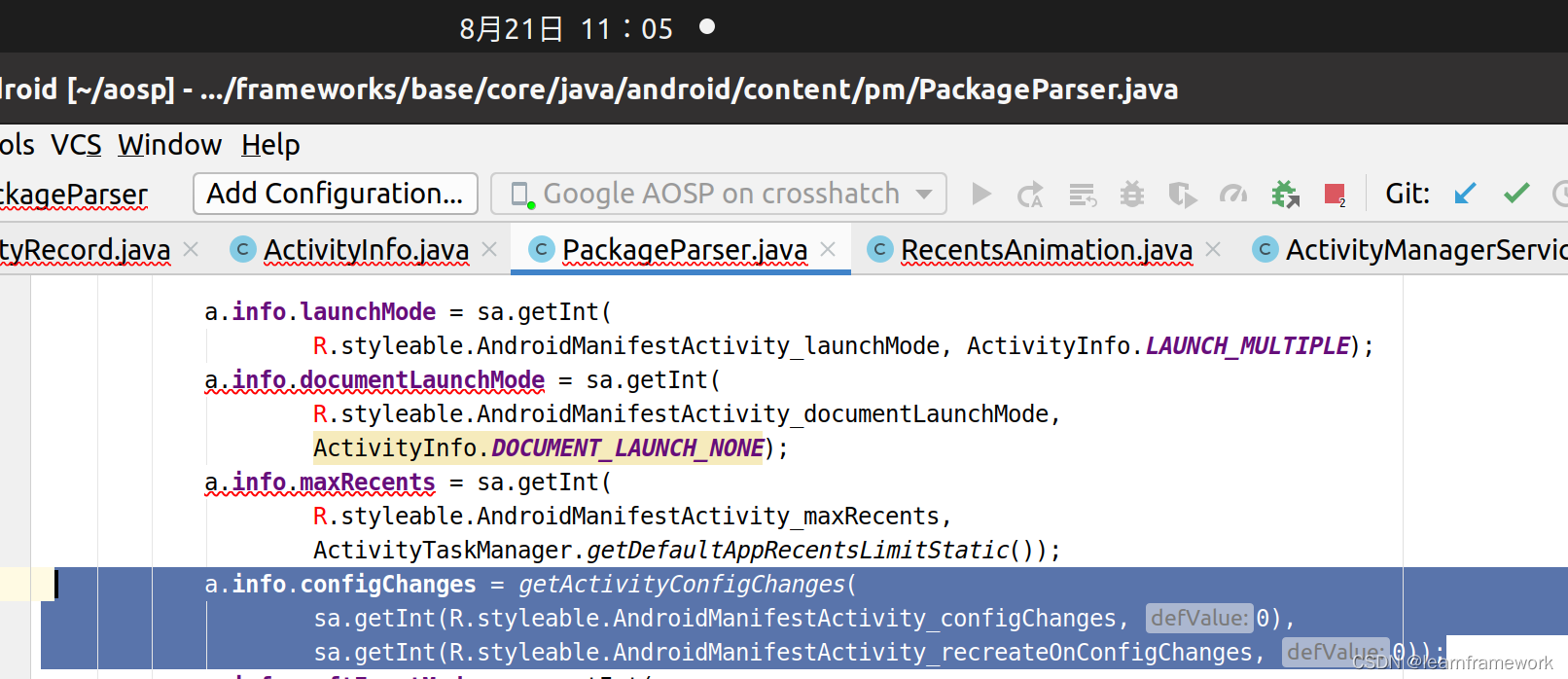1568x679 pixels.
Task: Click the Profiler gauge icon
Action: coord(1233,195)
